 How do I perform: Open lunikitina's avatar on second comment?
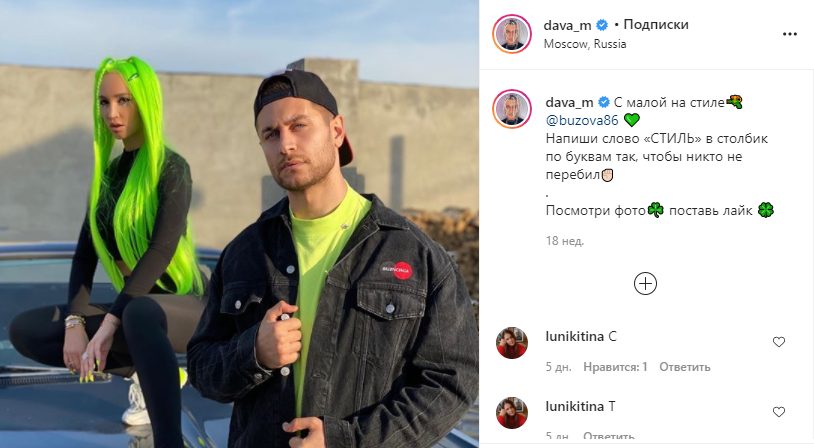512,413
